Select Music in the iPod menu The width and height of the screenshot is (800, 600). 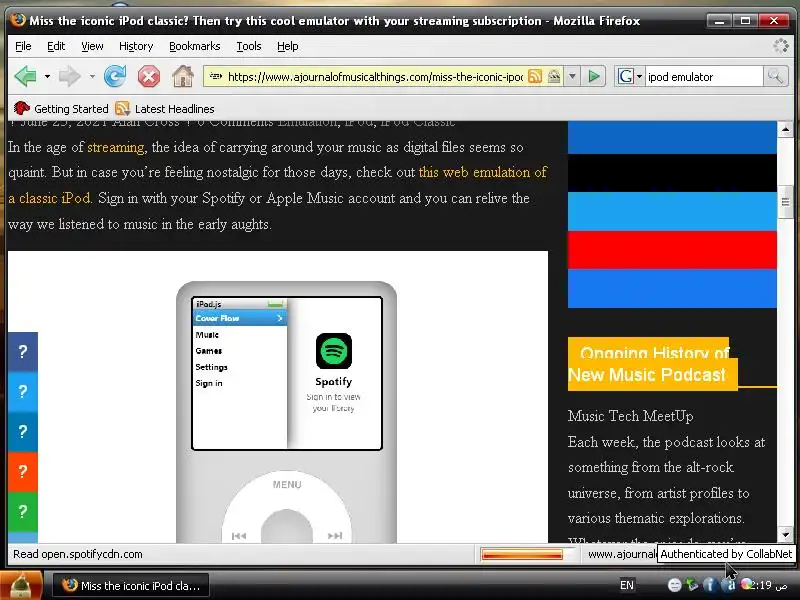pyautogui.click(x=207, y=335)
